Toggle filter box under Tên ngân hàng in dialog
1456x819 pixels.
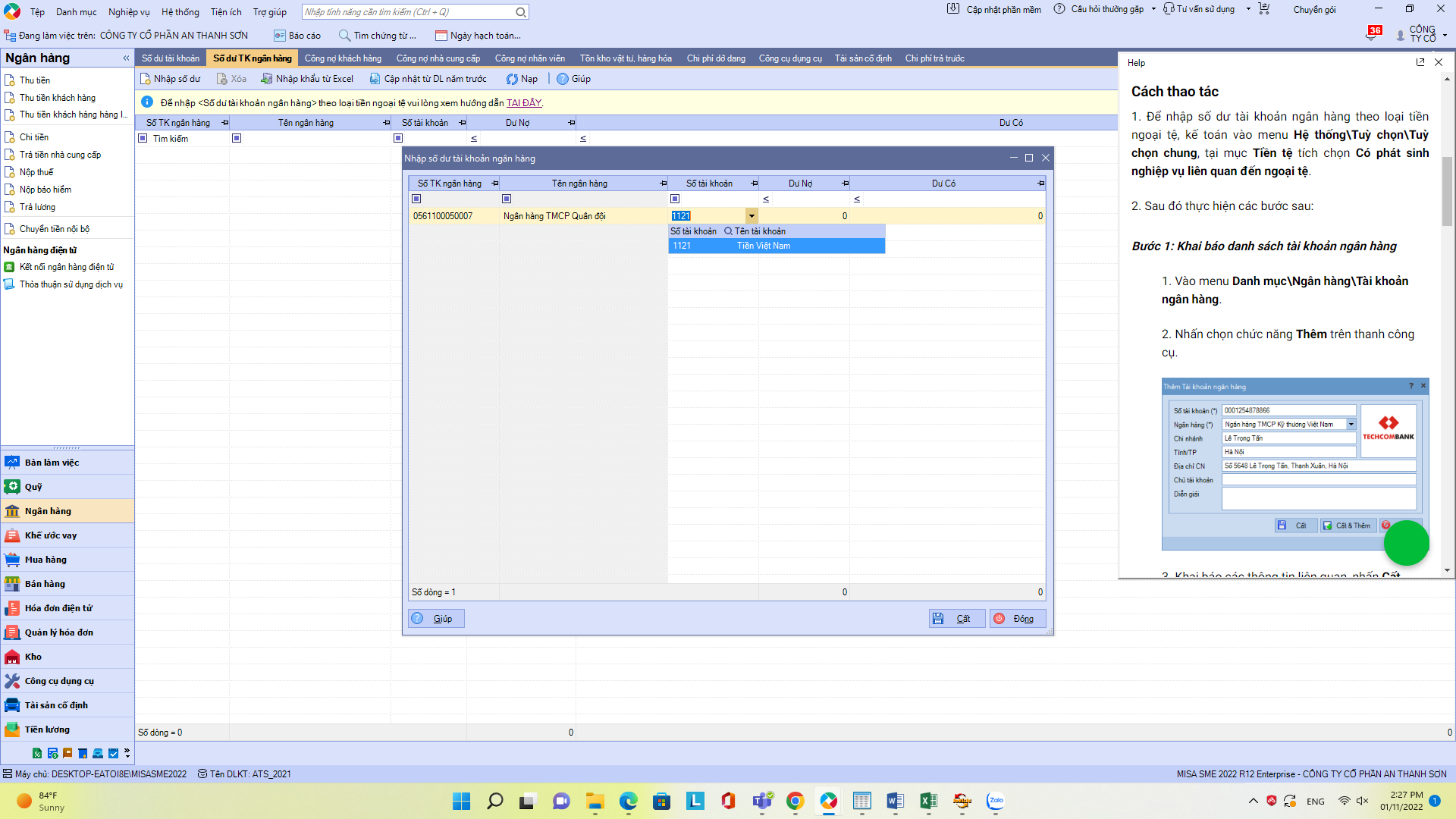tap(507, 199)
